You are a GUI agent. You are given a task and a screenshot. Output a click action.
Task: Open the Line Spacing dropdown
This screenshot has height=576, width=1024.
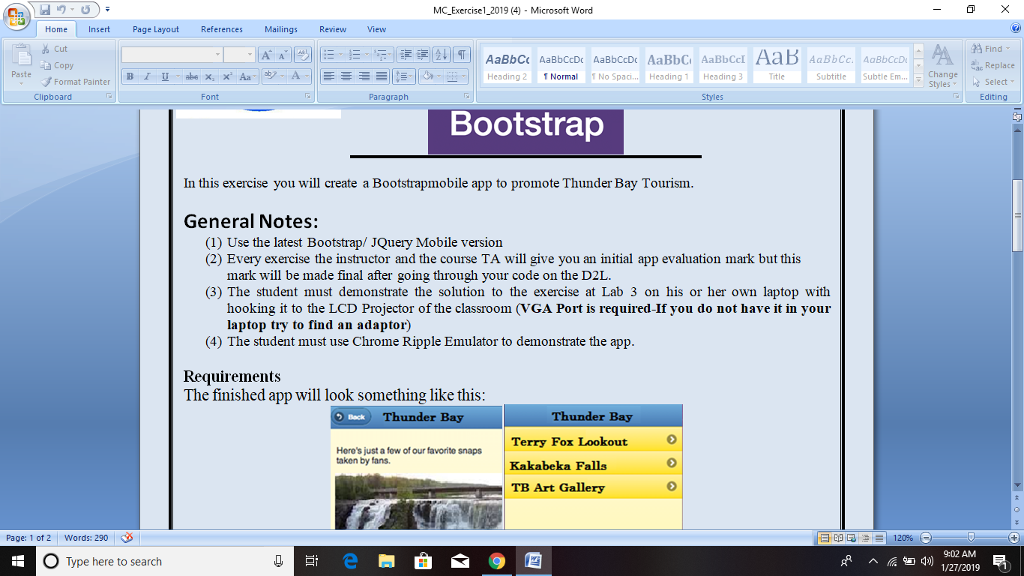(x=404, y=77)
